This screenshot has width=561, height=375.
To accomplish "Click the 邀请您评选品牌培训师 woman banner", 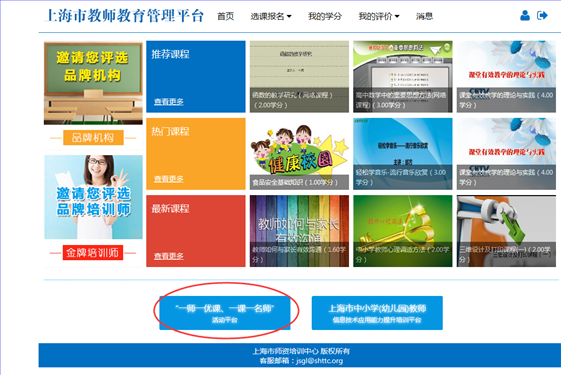I will click(93, 197).
